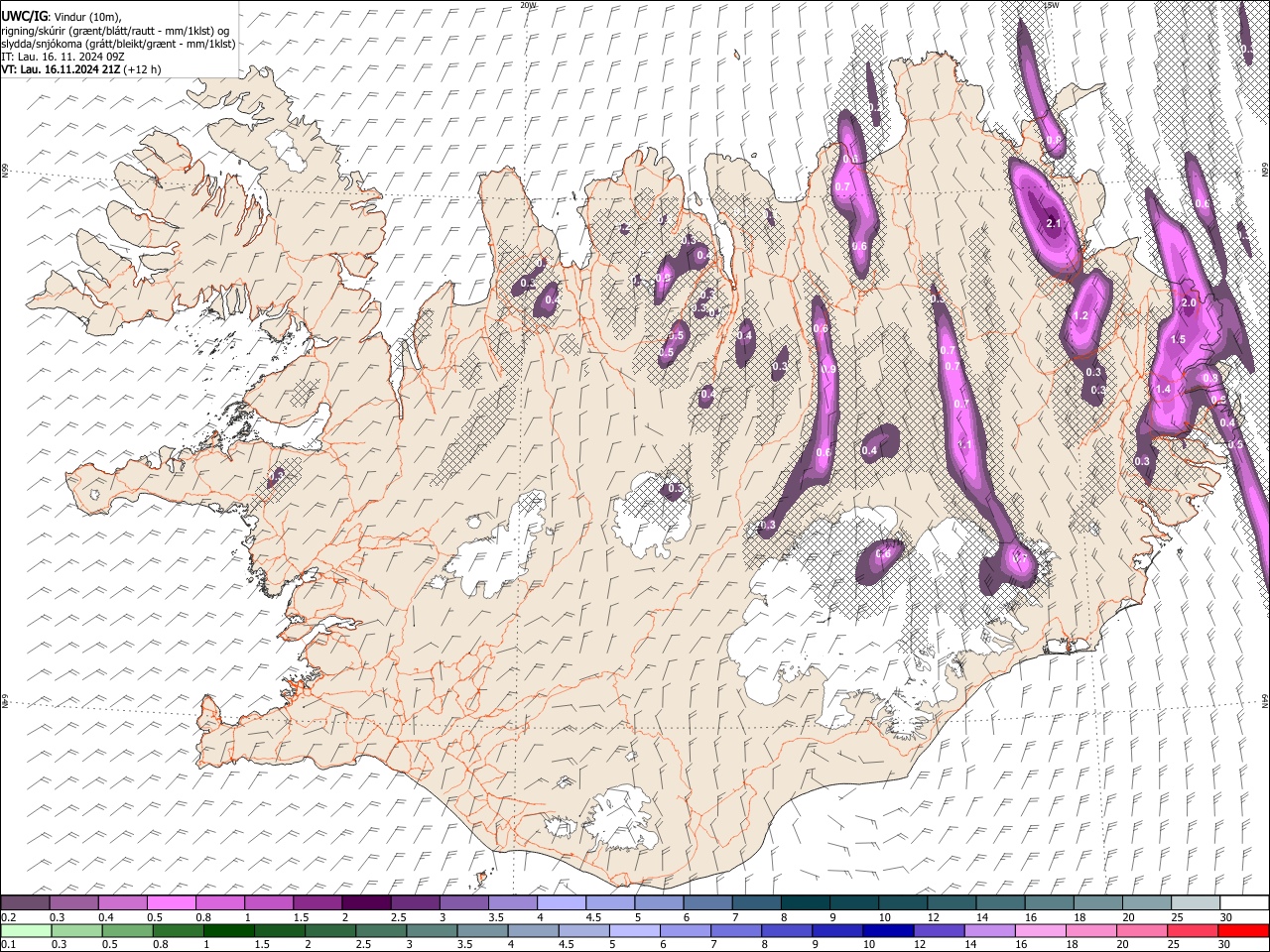The width and height of the screenshot is (1270, 952).
Task: Click the UWC/IG title text
Action: click(x=23, y=17)
